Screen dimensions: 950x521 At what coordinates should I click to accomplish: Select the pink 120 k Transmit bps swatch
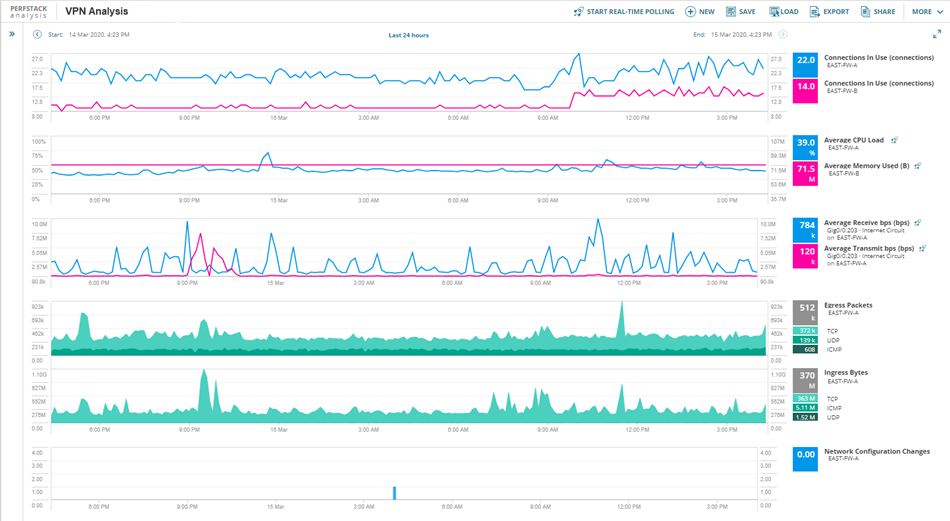coord(805,256)
